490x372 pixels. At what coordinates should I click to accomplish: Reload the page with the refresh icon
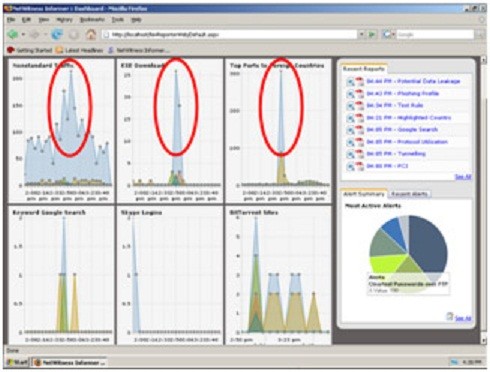point(57,34)
